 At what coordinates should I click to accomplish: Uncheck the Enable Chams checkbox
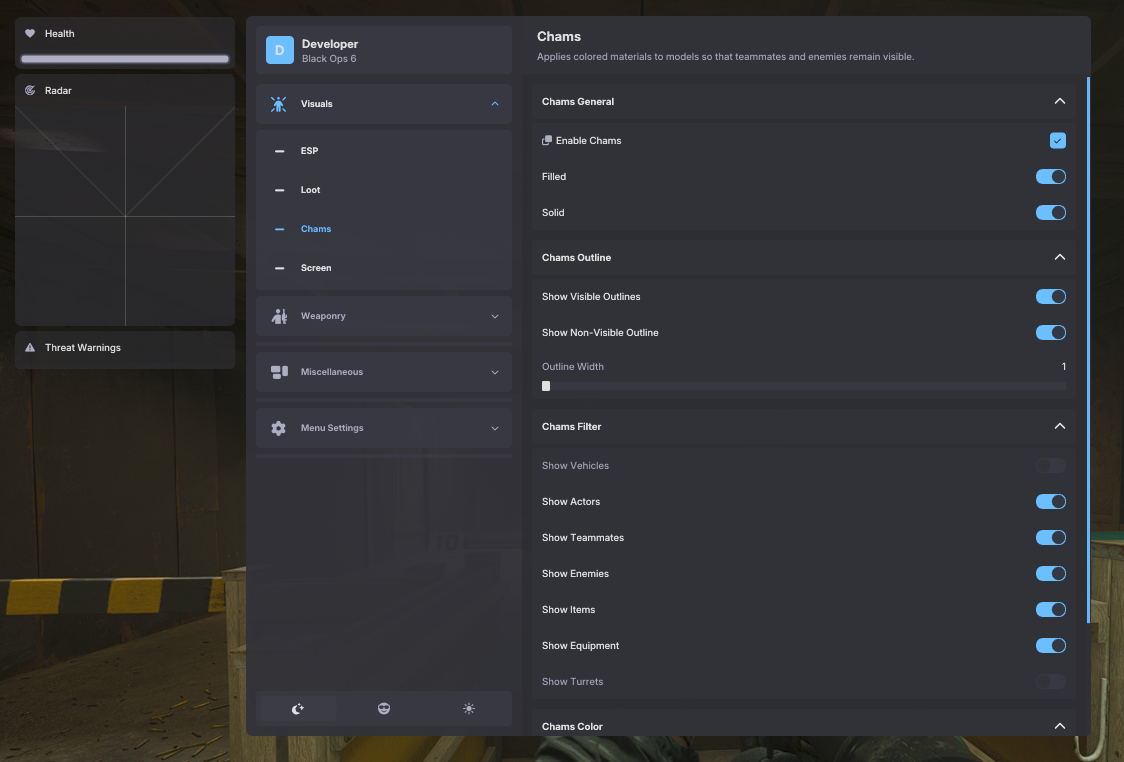1057,141
